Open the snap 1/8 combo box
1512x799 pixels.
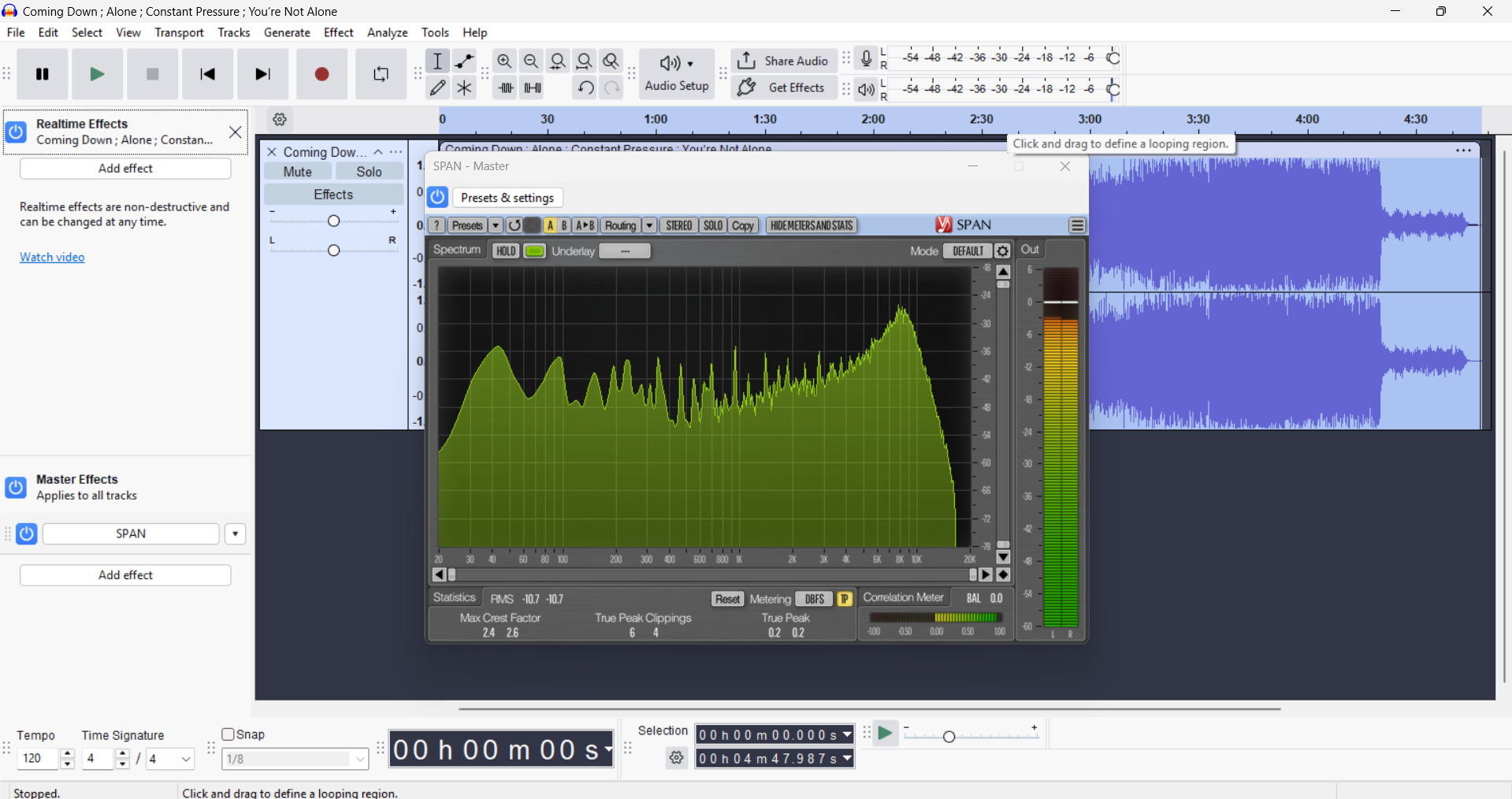(295, 759)
